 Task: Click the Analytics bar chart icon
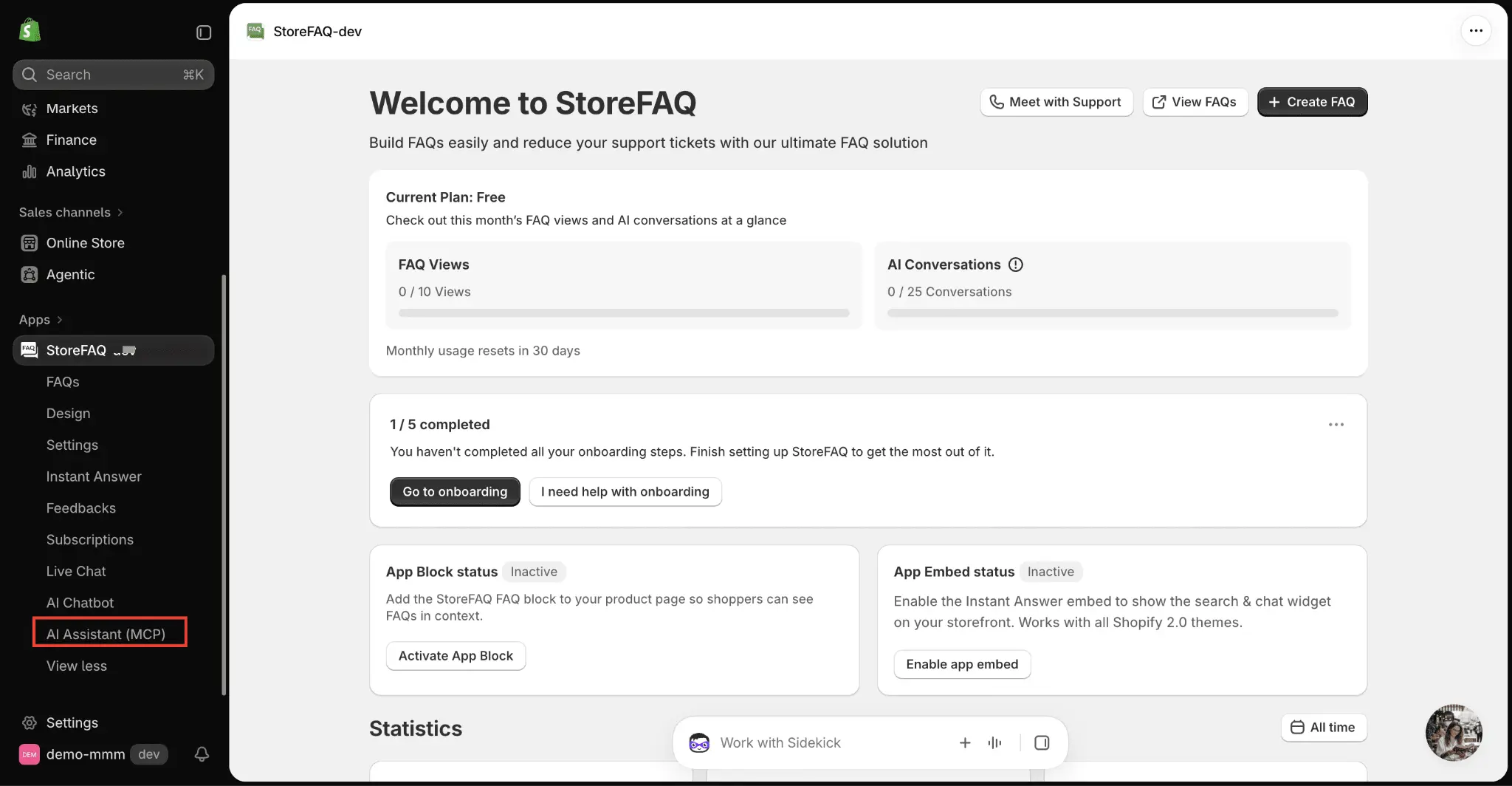[30, 171]
